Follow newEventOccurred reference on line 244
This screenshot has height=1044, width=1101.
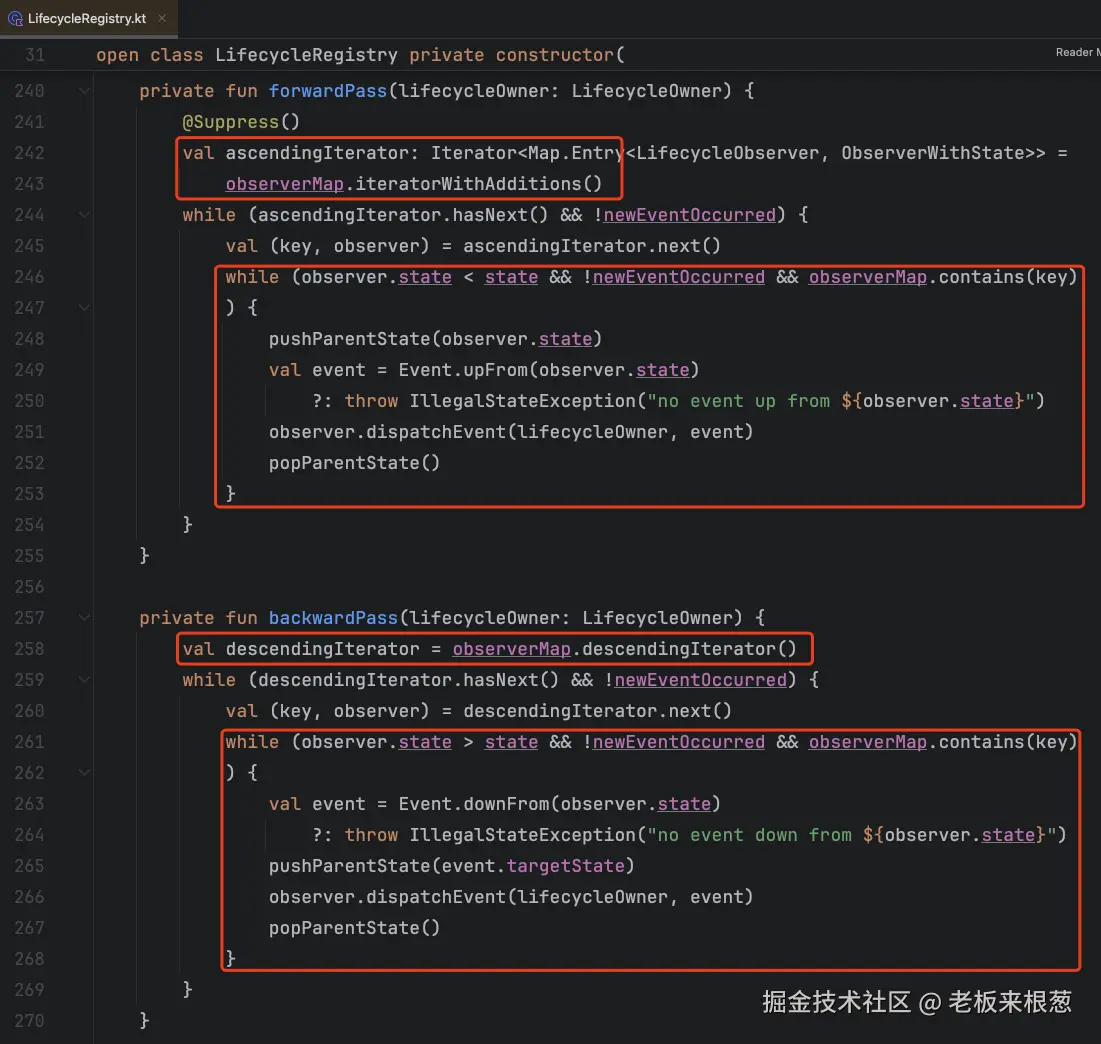[690, 215]
